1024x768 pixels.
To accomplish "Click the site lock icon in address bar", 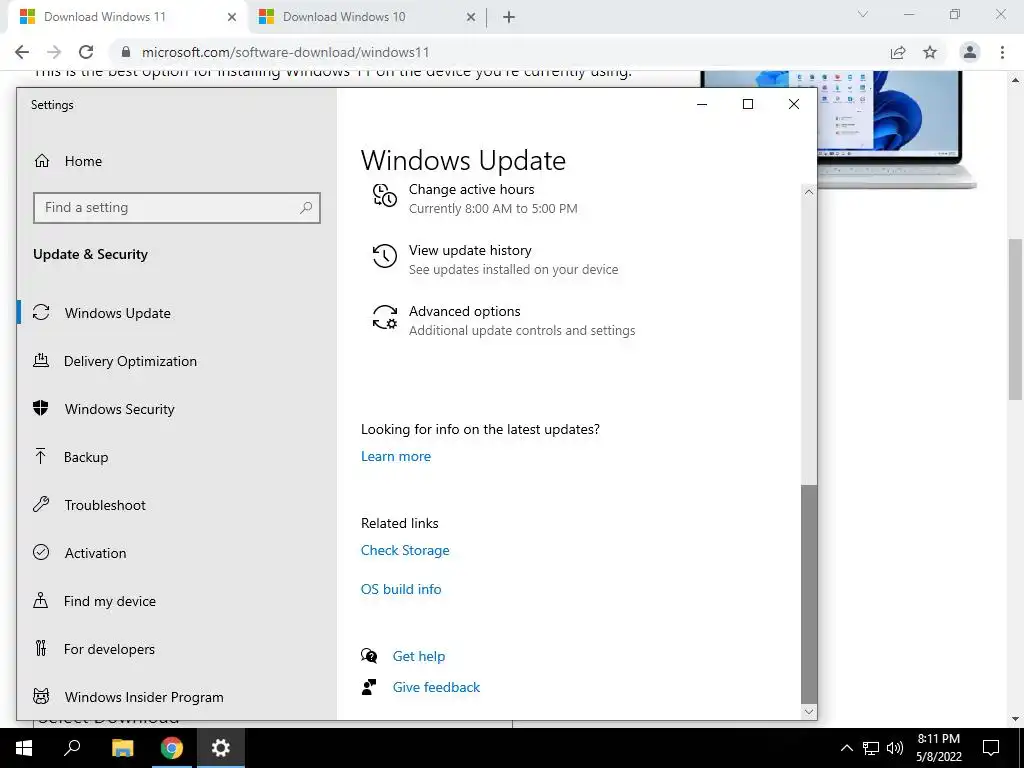I will tap(126, 52).
